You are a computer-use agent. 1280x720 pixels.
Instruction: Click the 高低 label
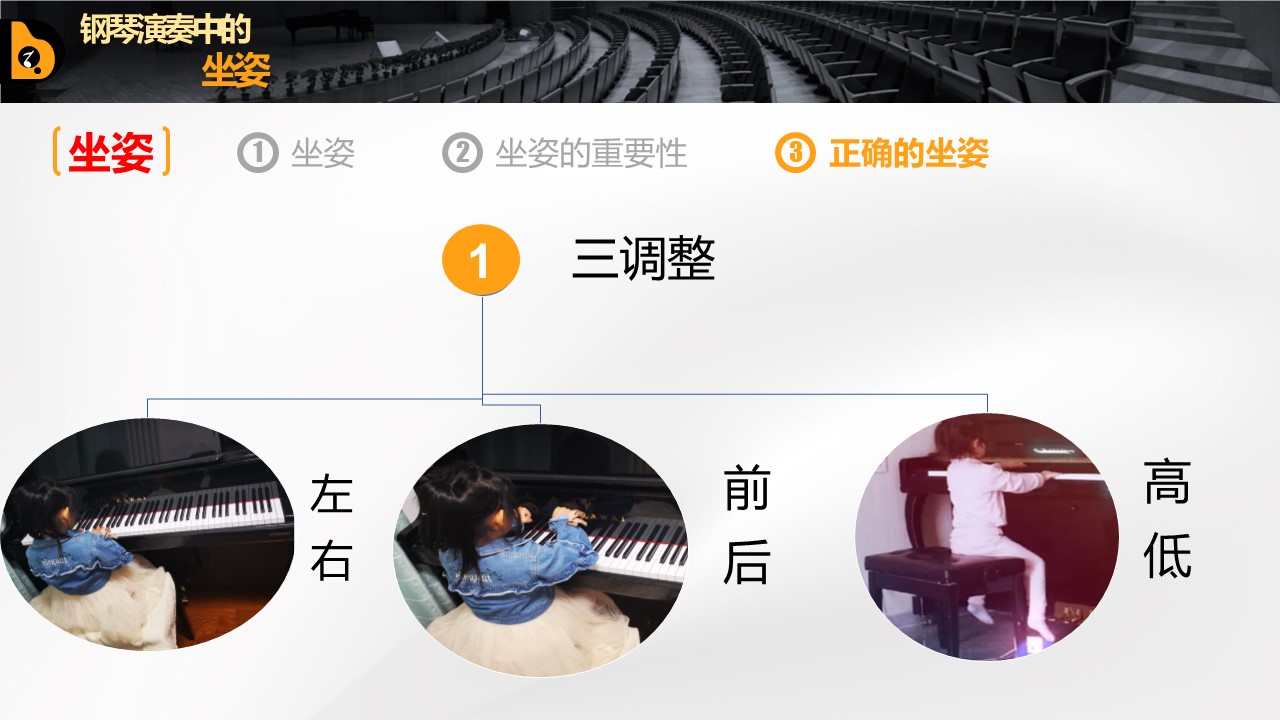[x=1167, y=523]
